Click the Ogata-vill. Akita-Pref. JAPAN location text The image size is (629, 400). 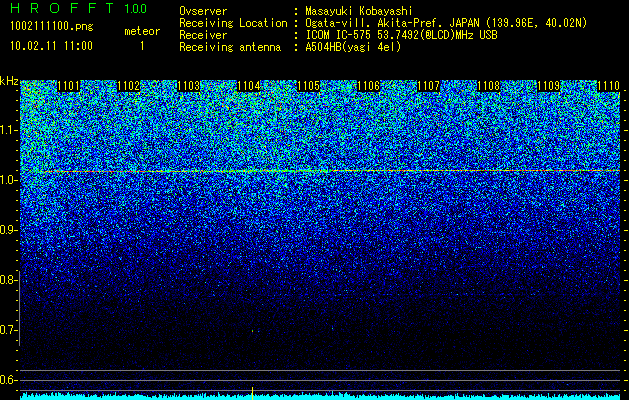[446, 23]
